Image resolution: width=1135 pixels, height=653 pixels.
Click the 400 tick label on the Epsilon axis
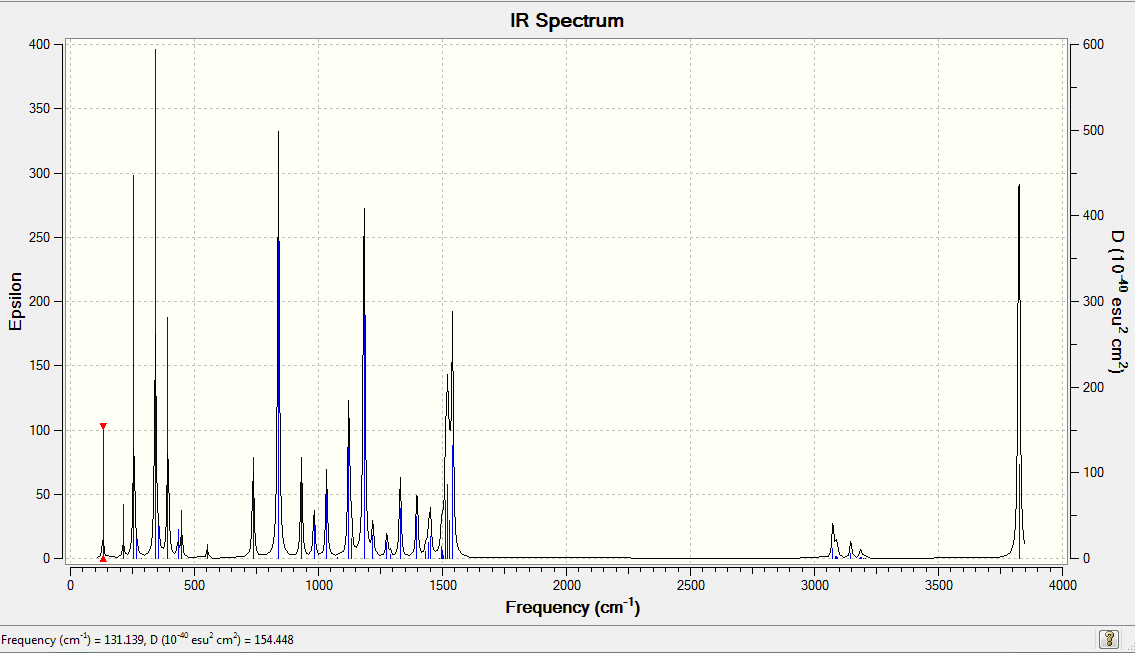[x=40, y=44]
